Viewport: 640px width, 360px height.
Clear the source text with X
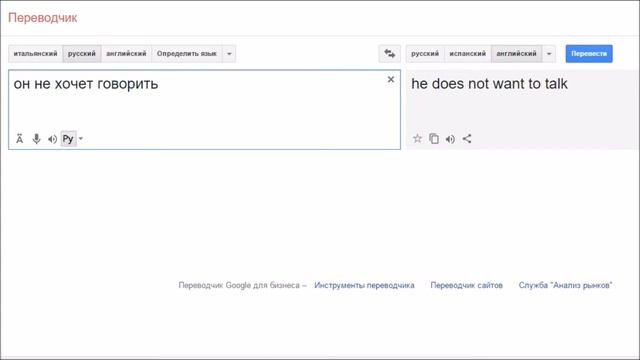(x=391, y=79)
